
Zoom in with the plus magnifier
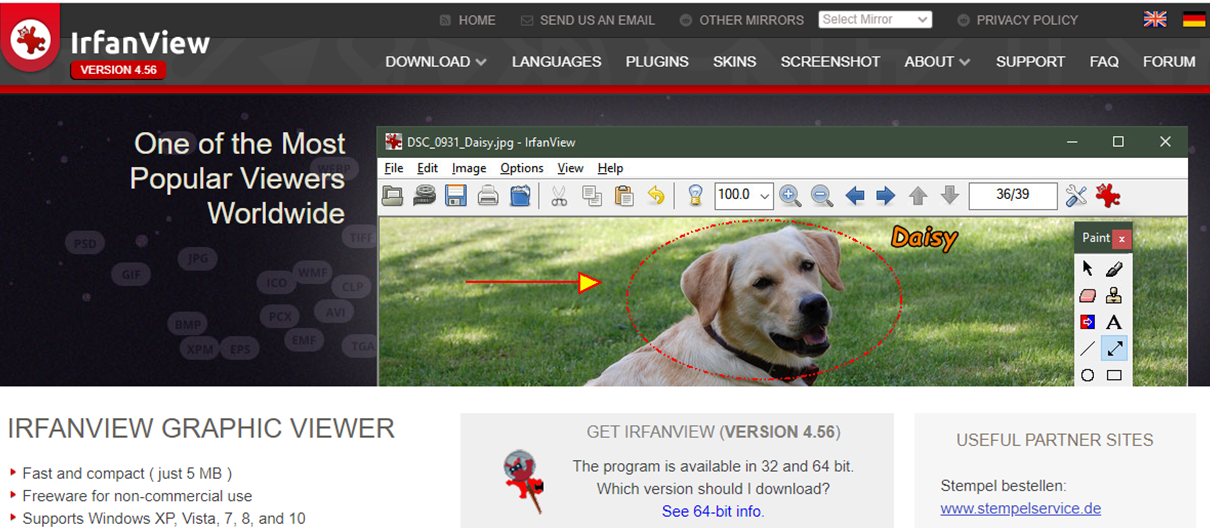[790, 196]
